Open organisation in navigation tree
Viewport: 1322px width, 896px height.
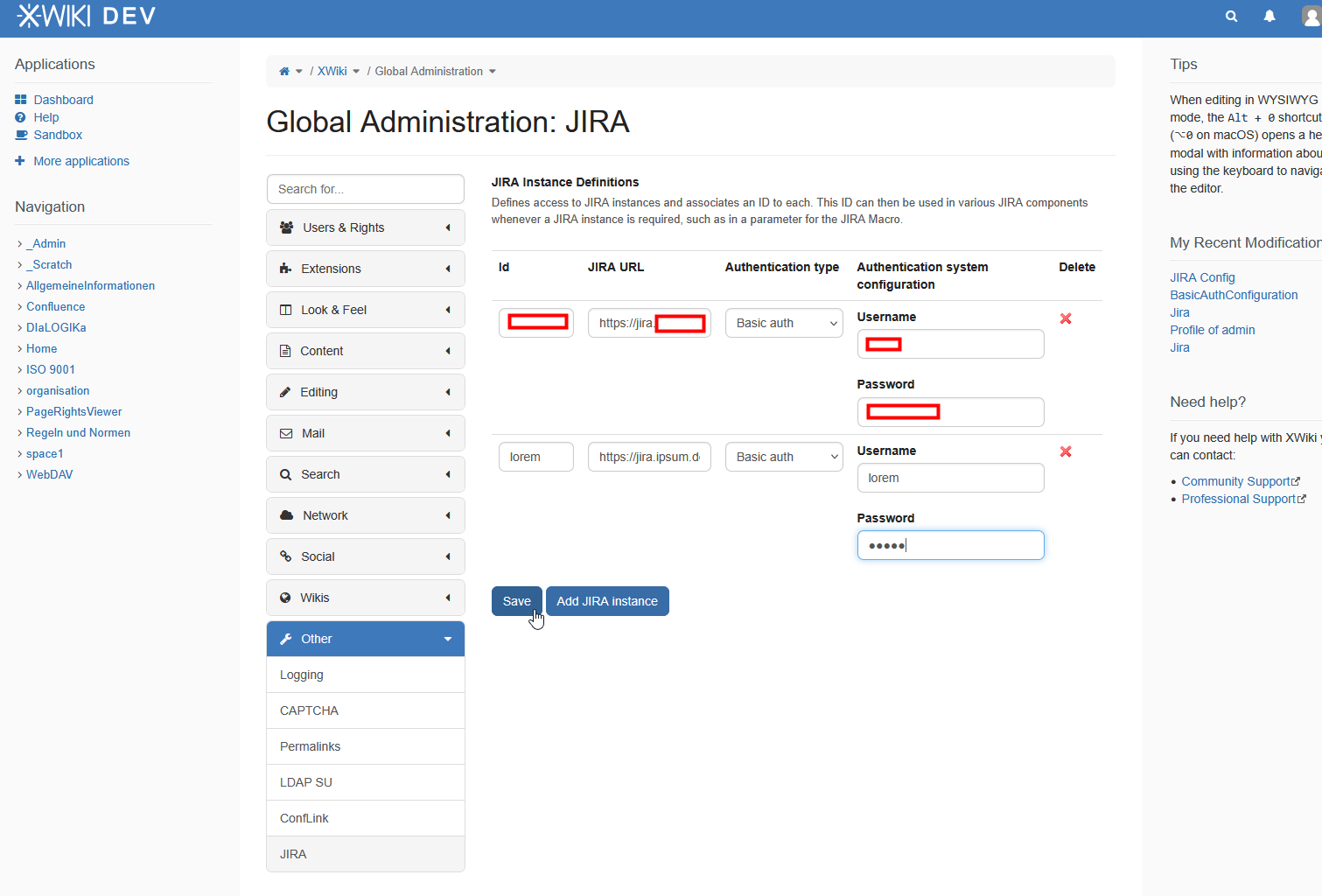point(58,390)
